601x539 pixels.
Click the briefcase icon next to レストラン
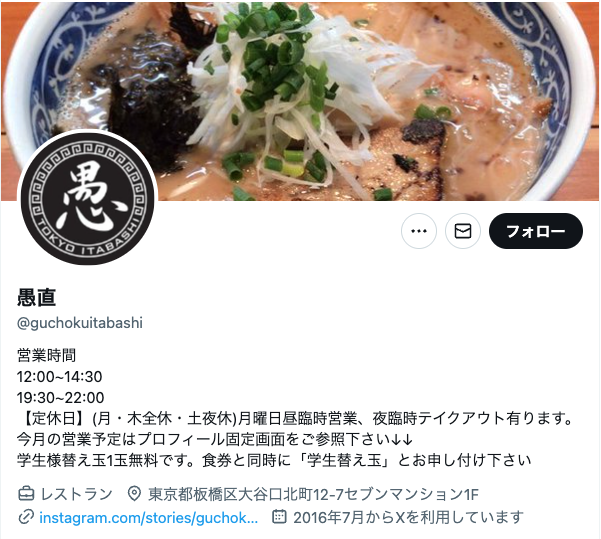point(26,494)
